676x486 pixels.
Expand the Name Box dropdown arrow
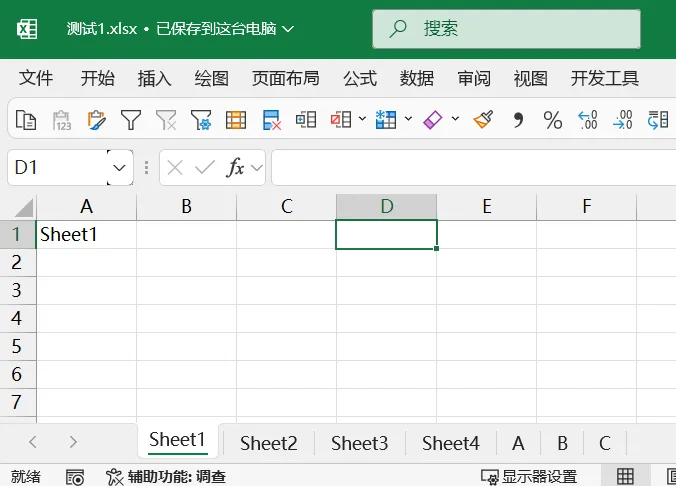click(x=119, y=167)
